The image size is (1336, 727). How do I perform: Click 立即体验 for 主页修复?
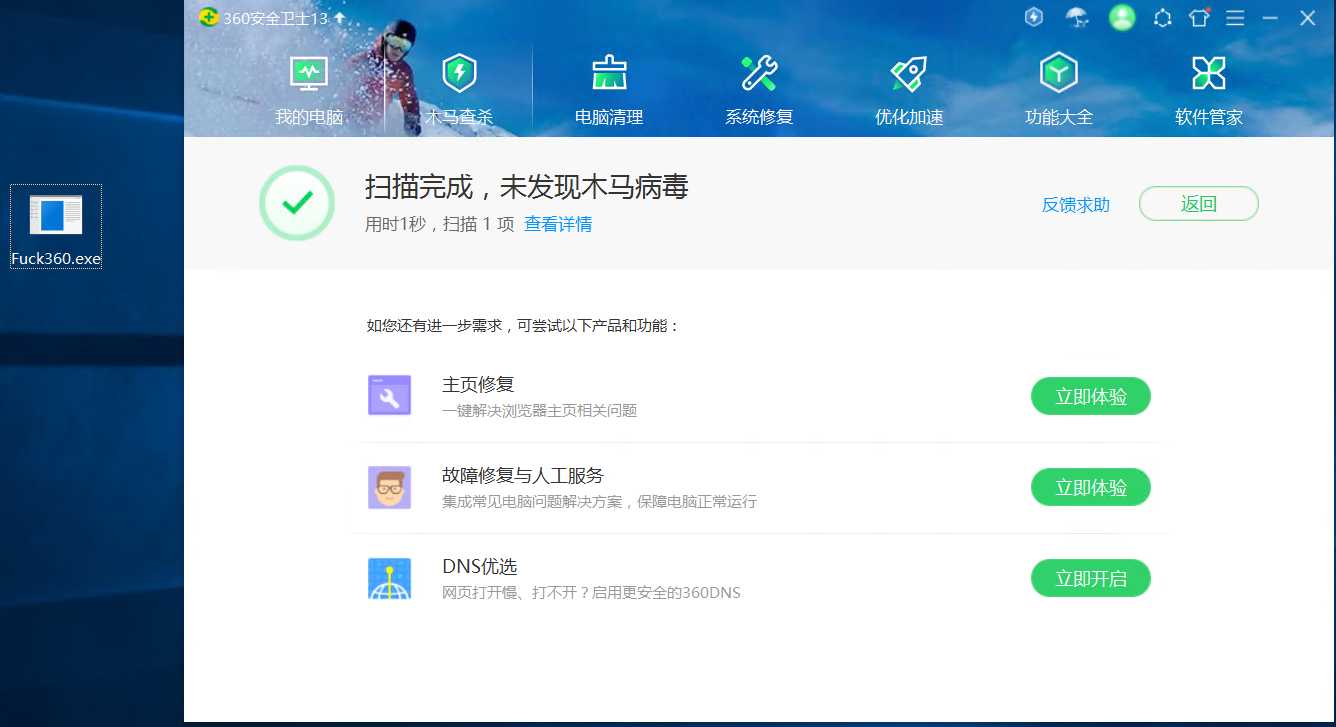(1091, 396)
